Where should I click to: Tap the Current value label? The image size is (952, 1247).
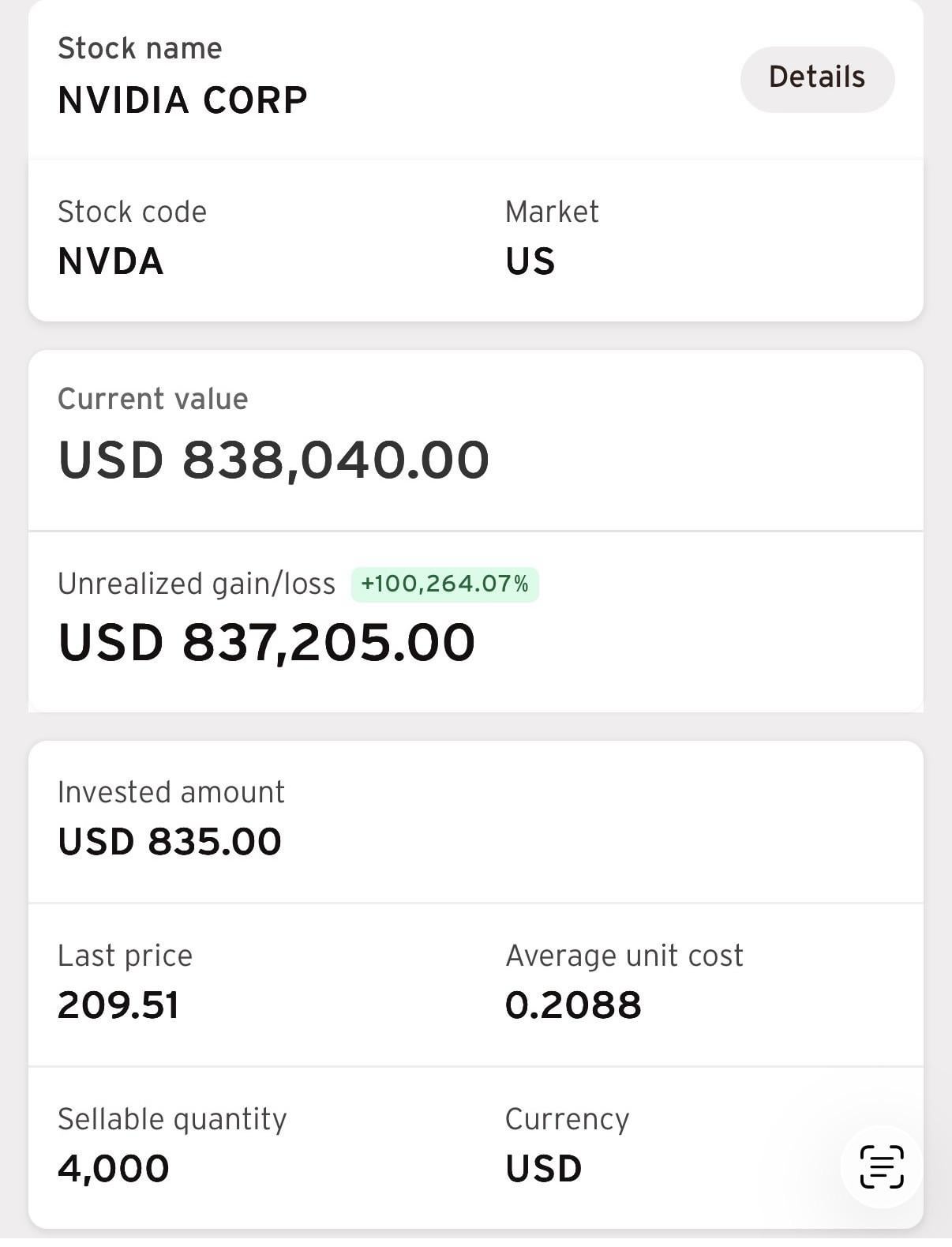tap(152, 399)
